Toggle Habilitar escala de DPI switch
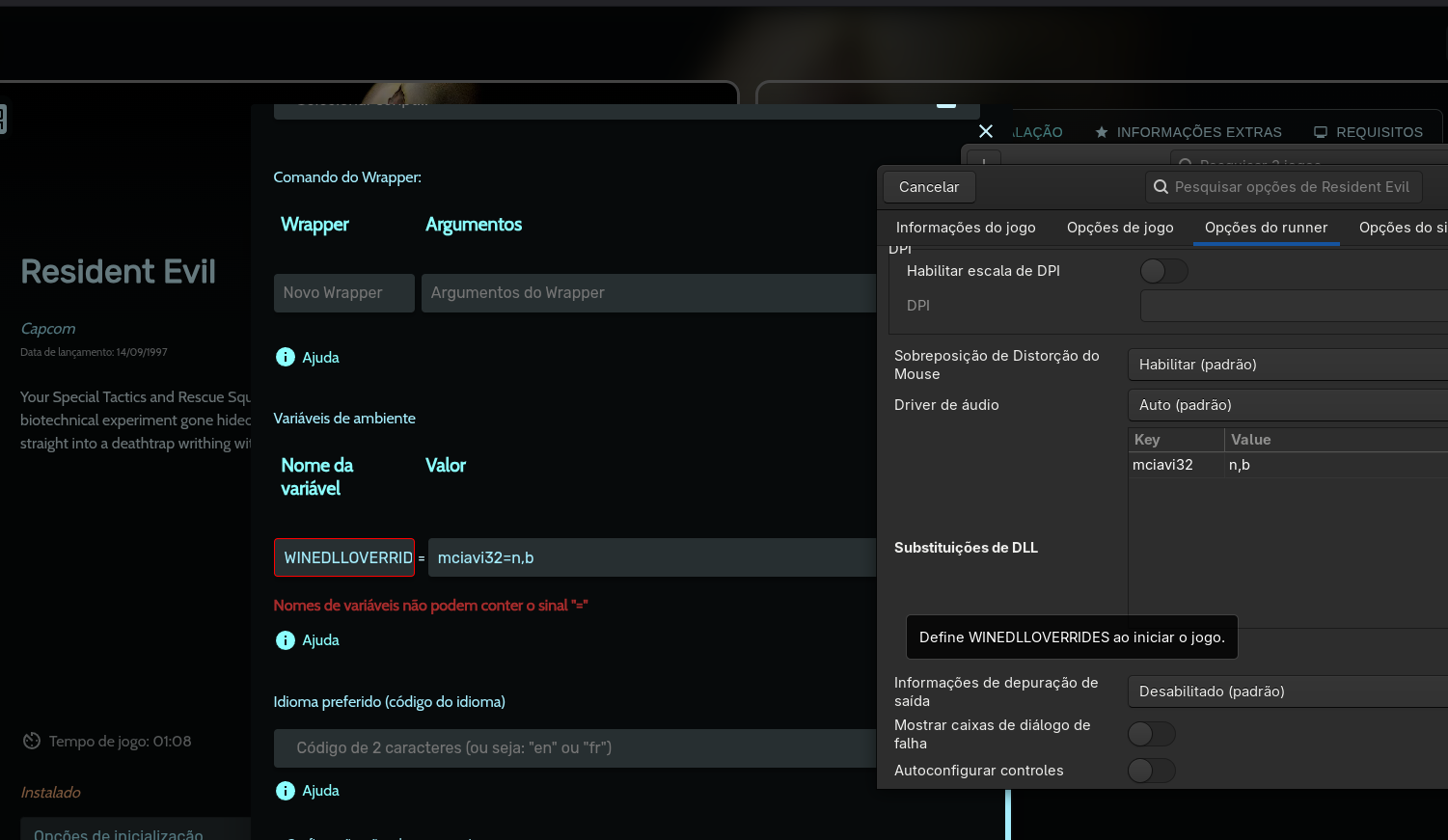 coord(1163,271)
